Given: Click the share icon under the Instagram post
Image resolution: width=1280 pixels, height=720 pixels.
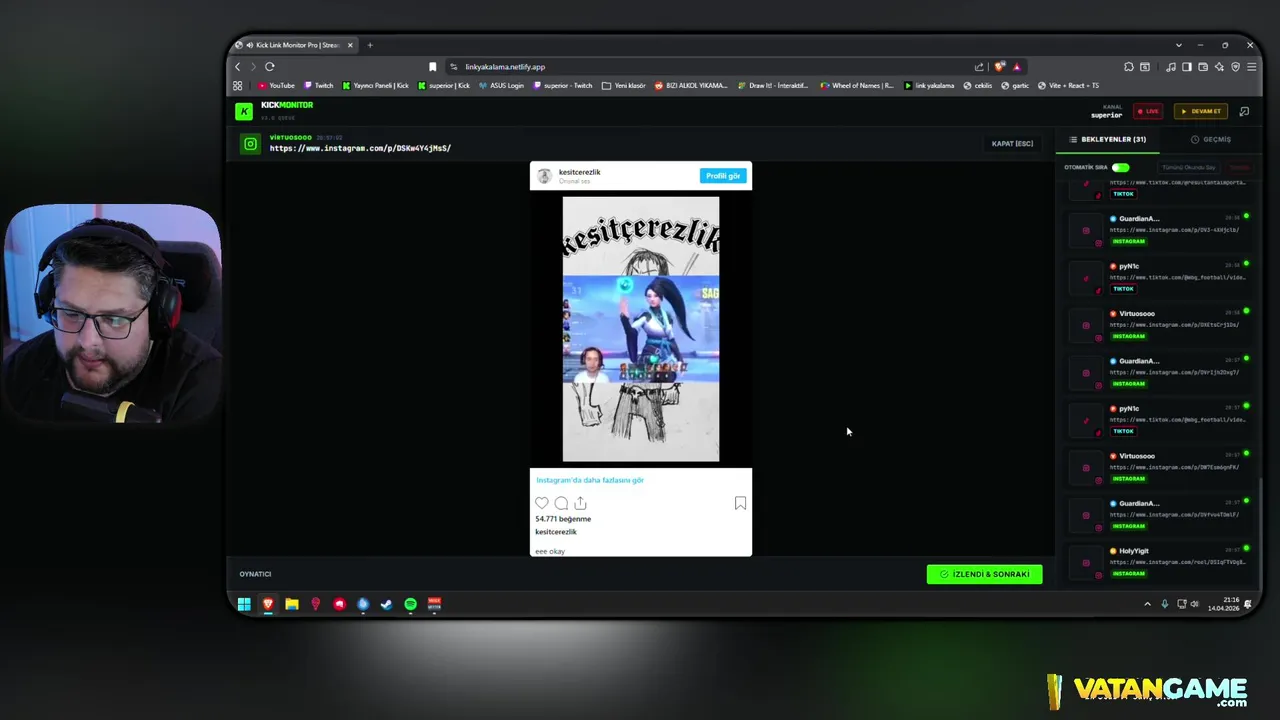Looking at the screenshot, I should pyautogui.click(x=580, y=503).
